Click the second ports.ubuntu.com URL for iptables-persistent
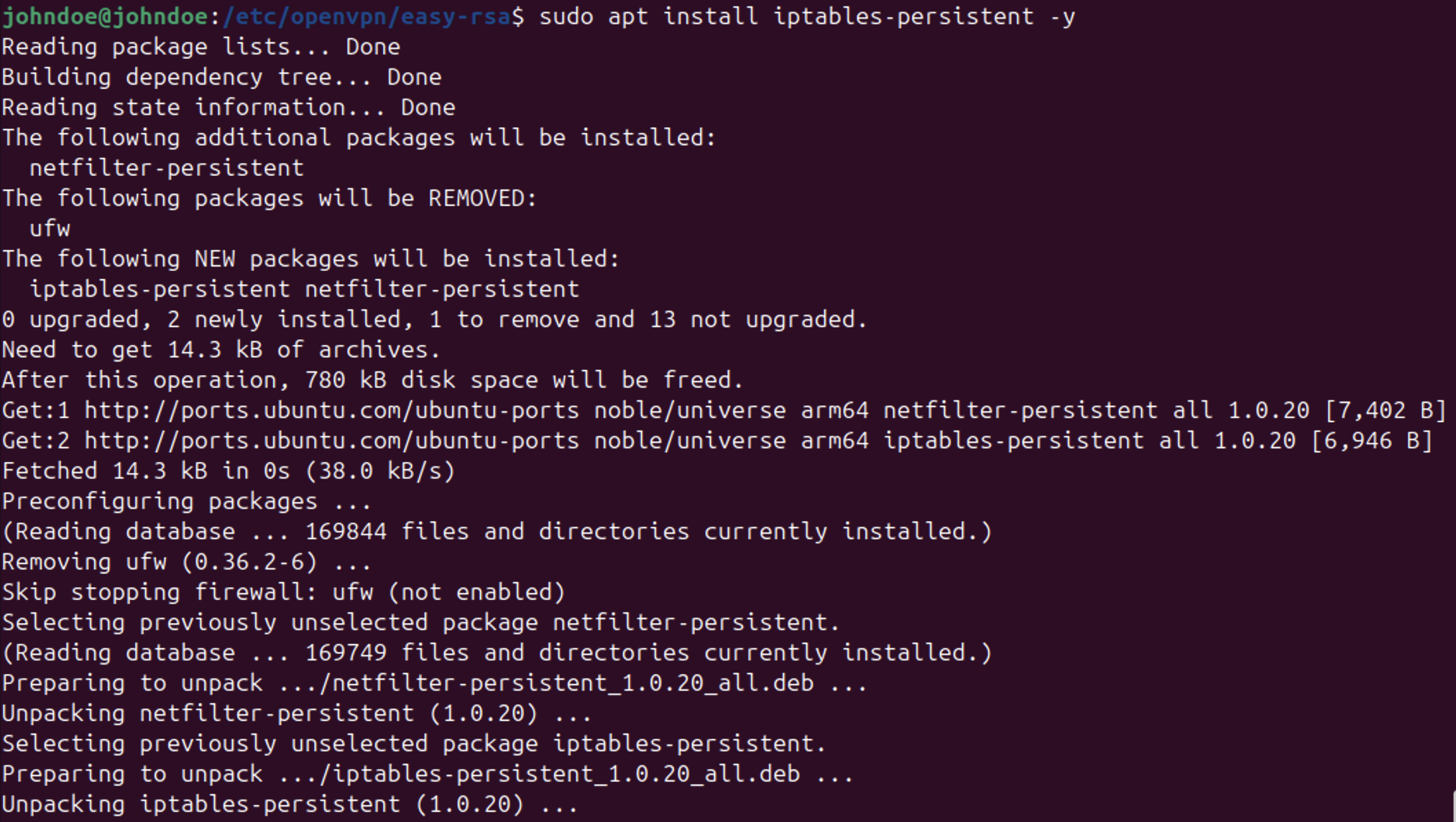Screen dimensions: 1456x822 332,440
